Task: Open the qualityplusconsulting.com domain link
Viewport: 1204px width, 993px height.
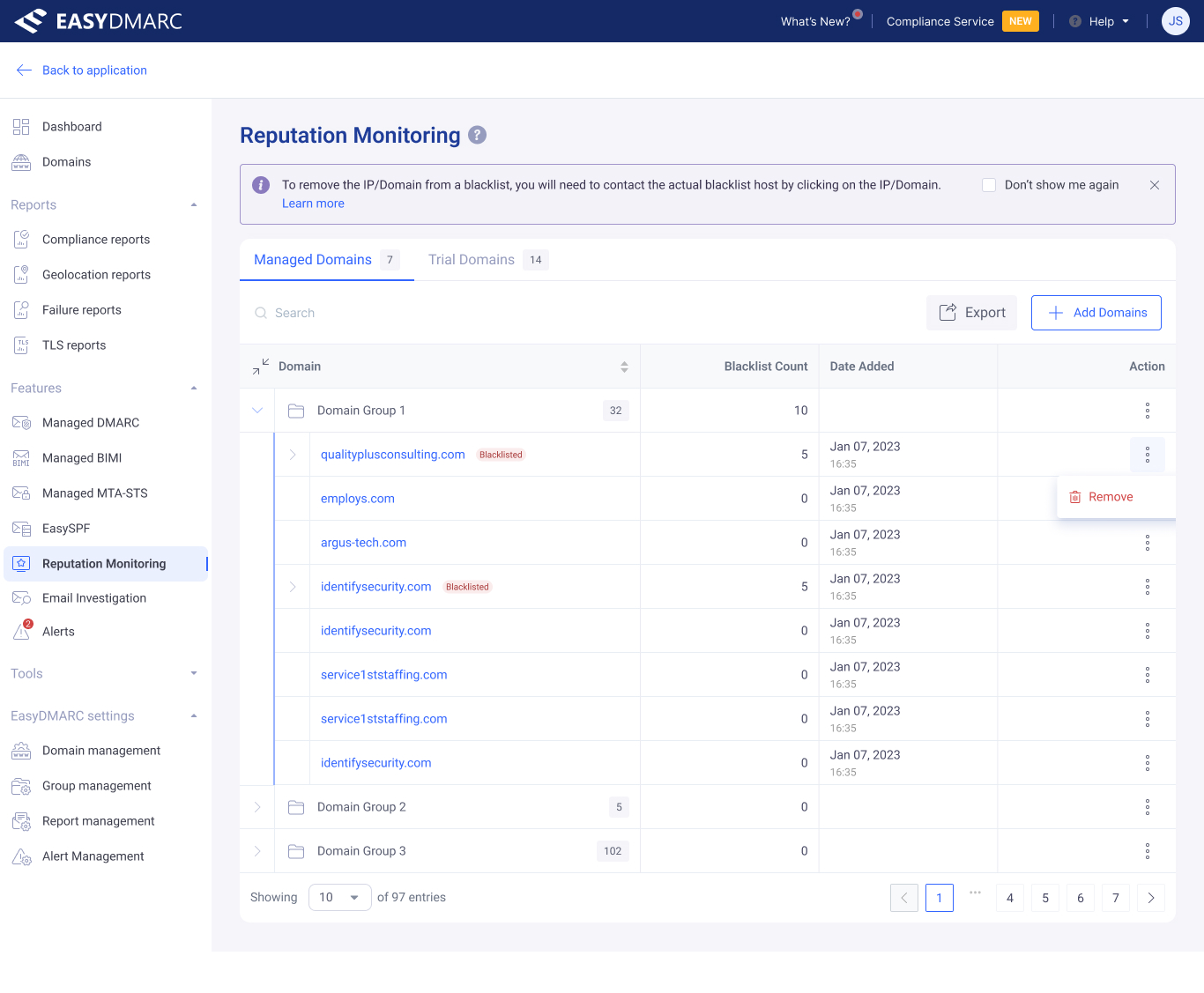Action: pyautogui.click(x=393, y=455)
